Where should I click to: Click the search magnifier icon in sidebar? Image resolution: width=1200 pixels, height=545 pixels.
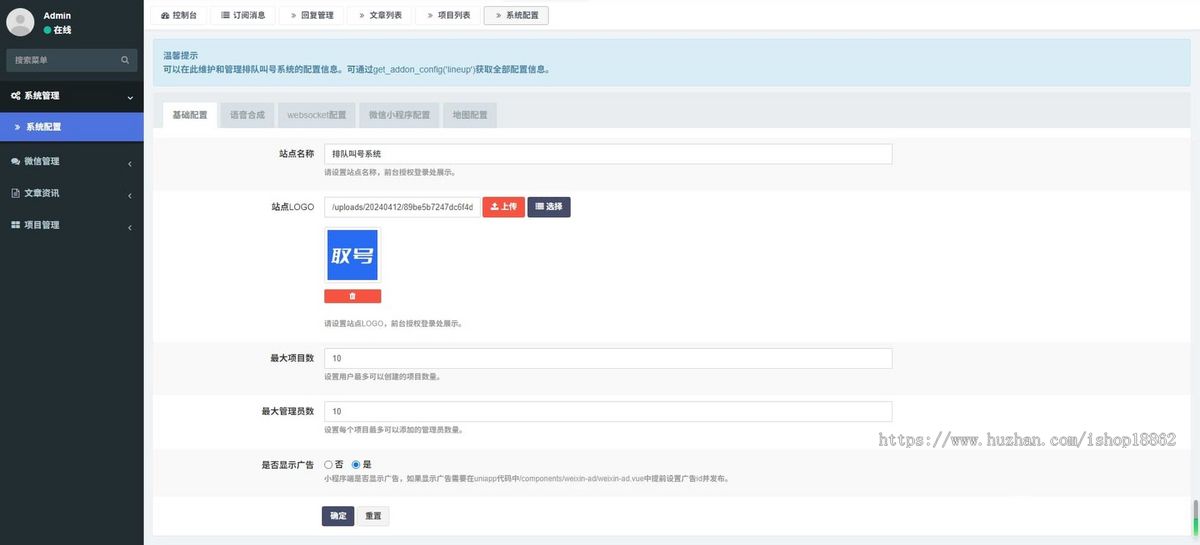pyautogui.click(x=125, y=60)
